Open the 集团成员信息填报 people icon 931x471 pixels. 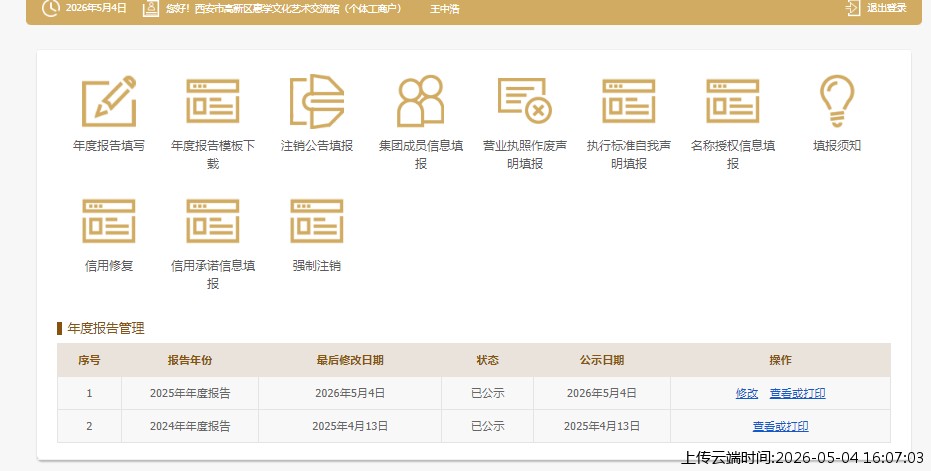(x=420, y=101)
